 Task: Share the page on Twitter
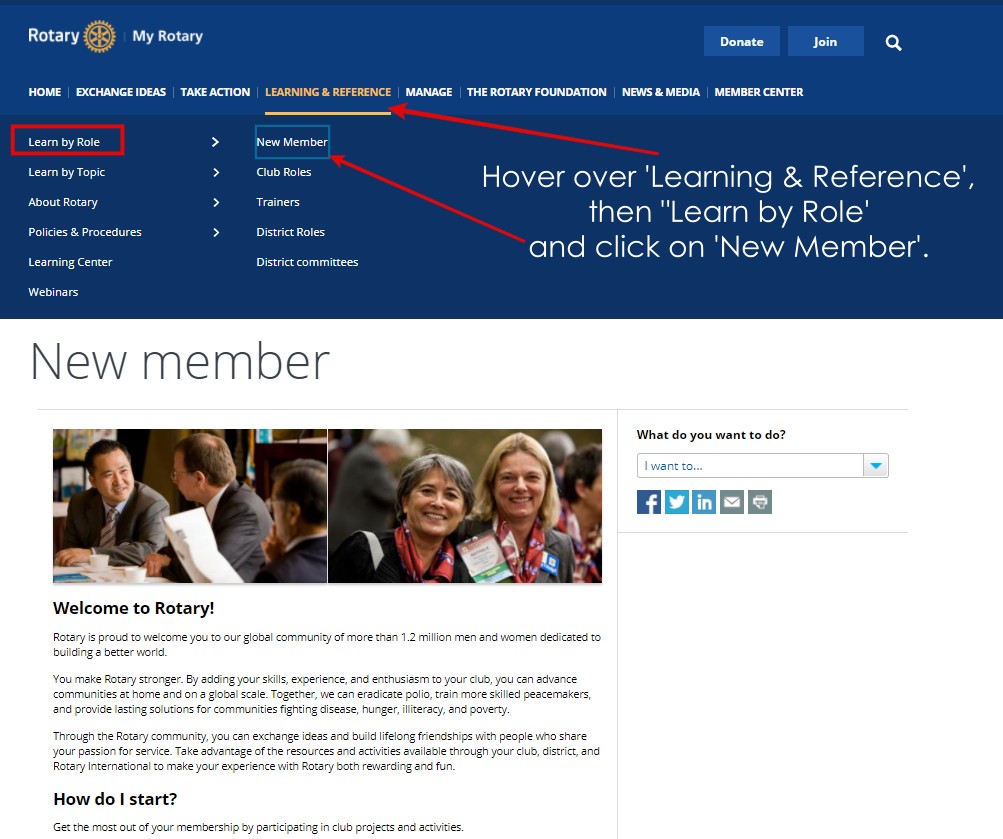[x=676, y=501]
